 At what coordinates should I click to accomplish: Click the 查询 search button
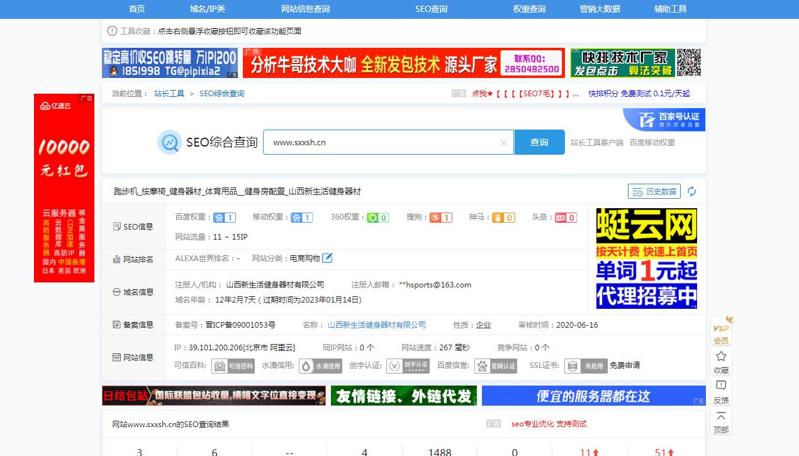tap(539, 142)
